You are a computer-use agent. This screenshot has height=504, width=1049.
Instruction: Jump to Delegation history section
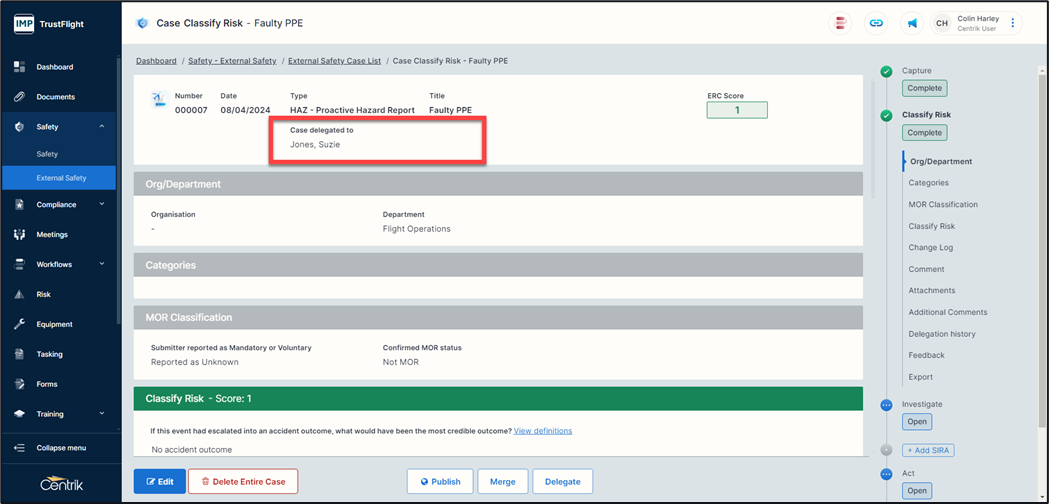click(941, 334)
